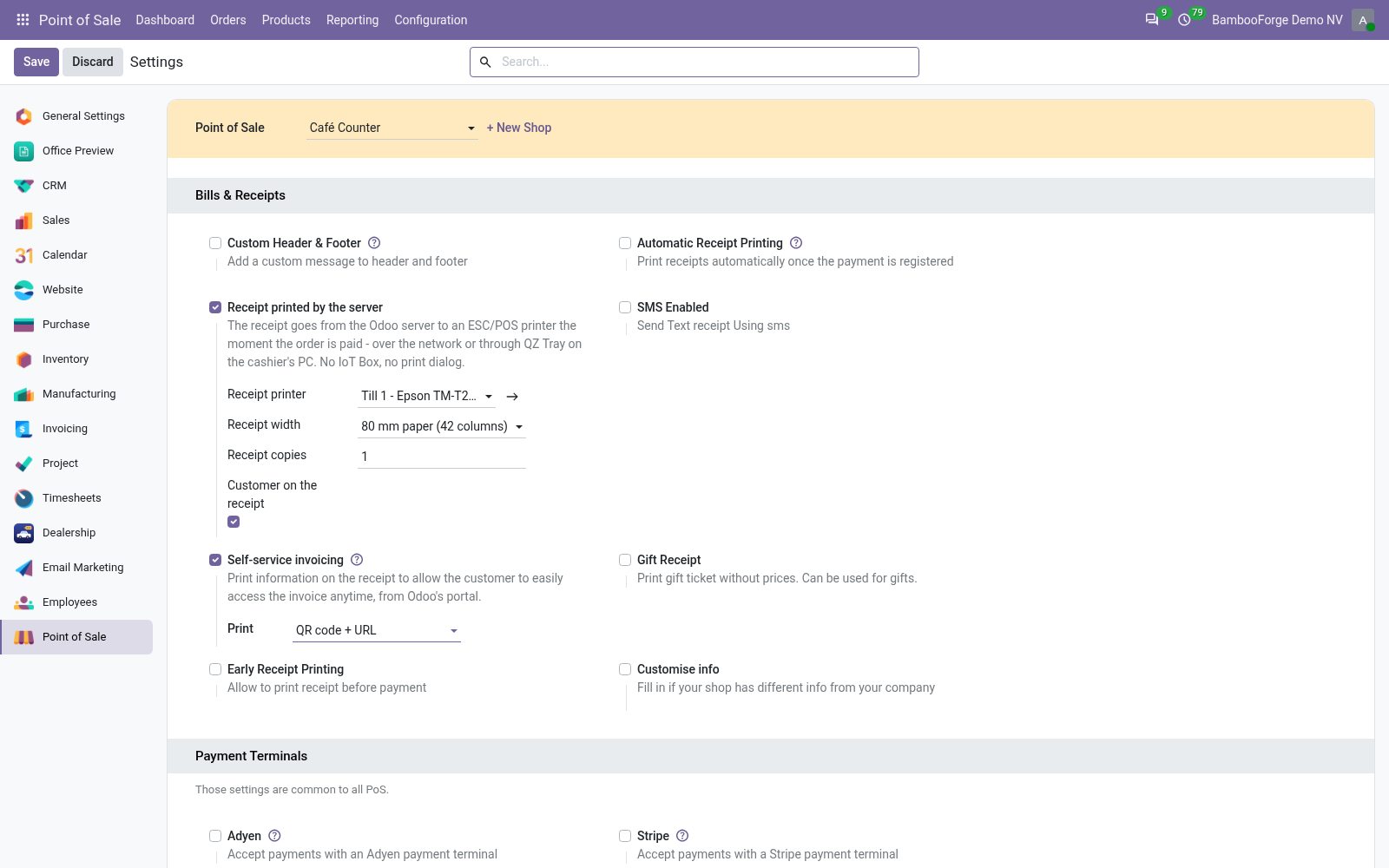Open Employees app icon in sidebar
Screen dimensions: 1389x868
click(24, 602)
